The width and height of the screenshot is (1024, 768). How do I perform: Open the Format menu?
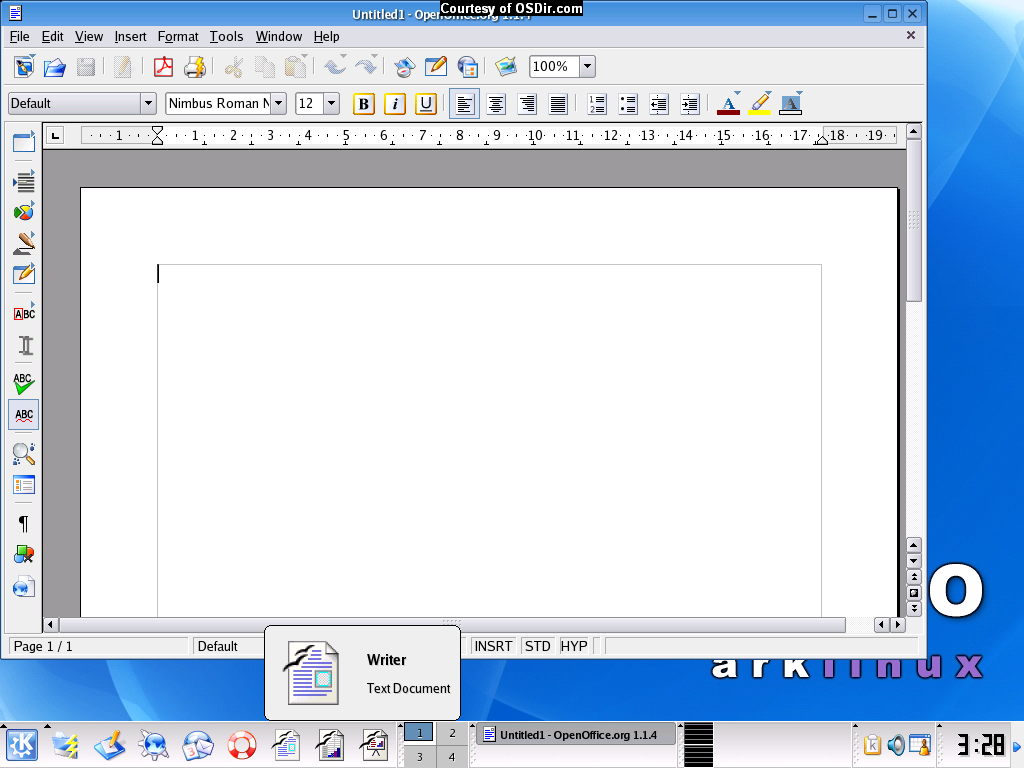178,37
